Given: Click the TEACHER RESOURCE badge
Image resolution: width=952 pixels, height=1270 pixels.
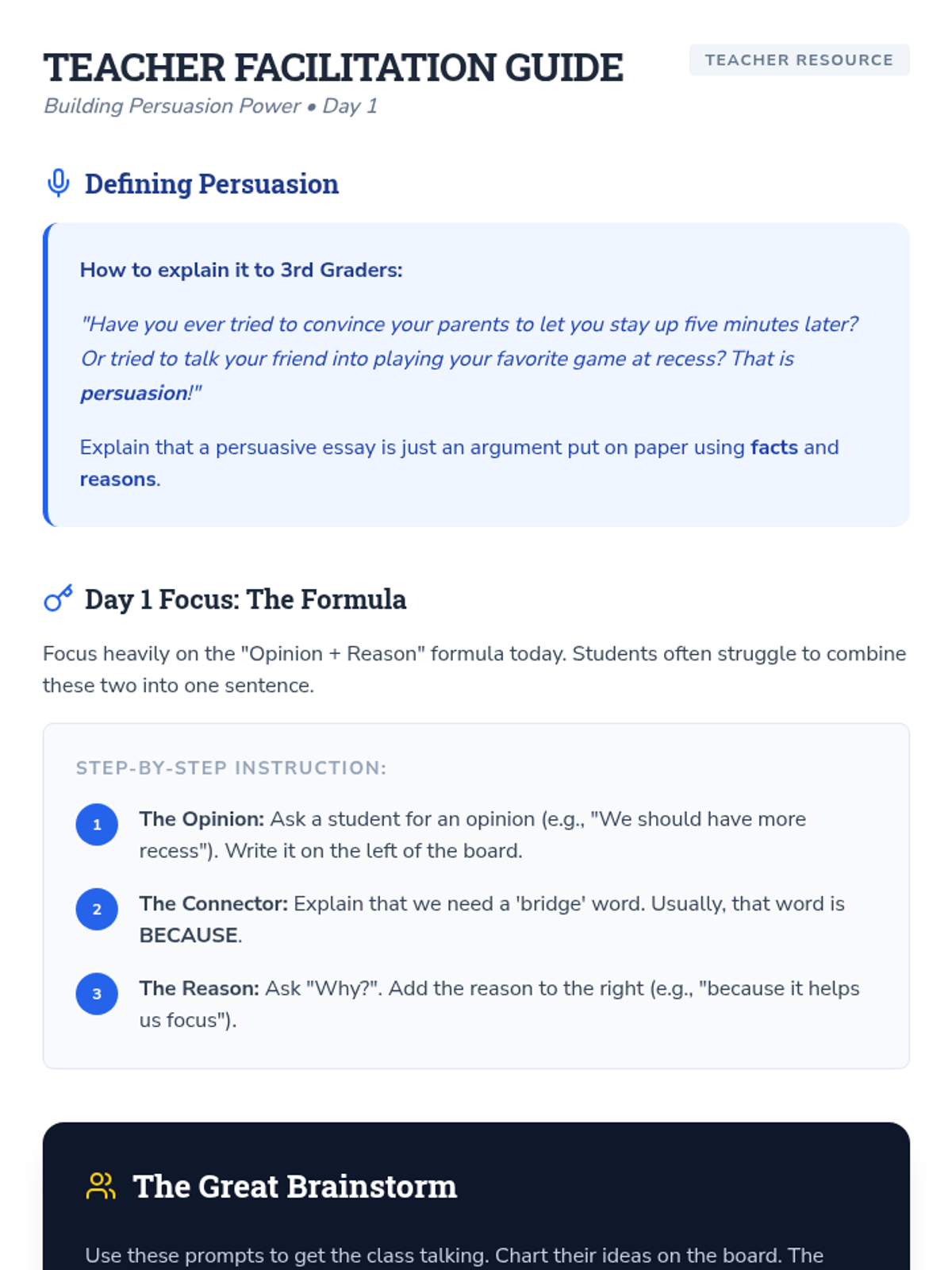Looking at the screenshot, I should tap(799, 60).
